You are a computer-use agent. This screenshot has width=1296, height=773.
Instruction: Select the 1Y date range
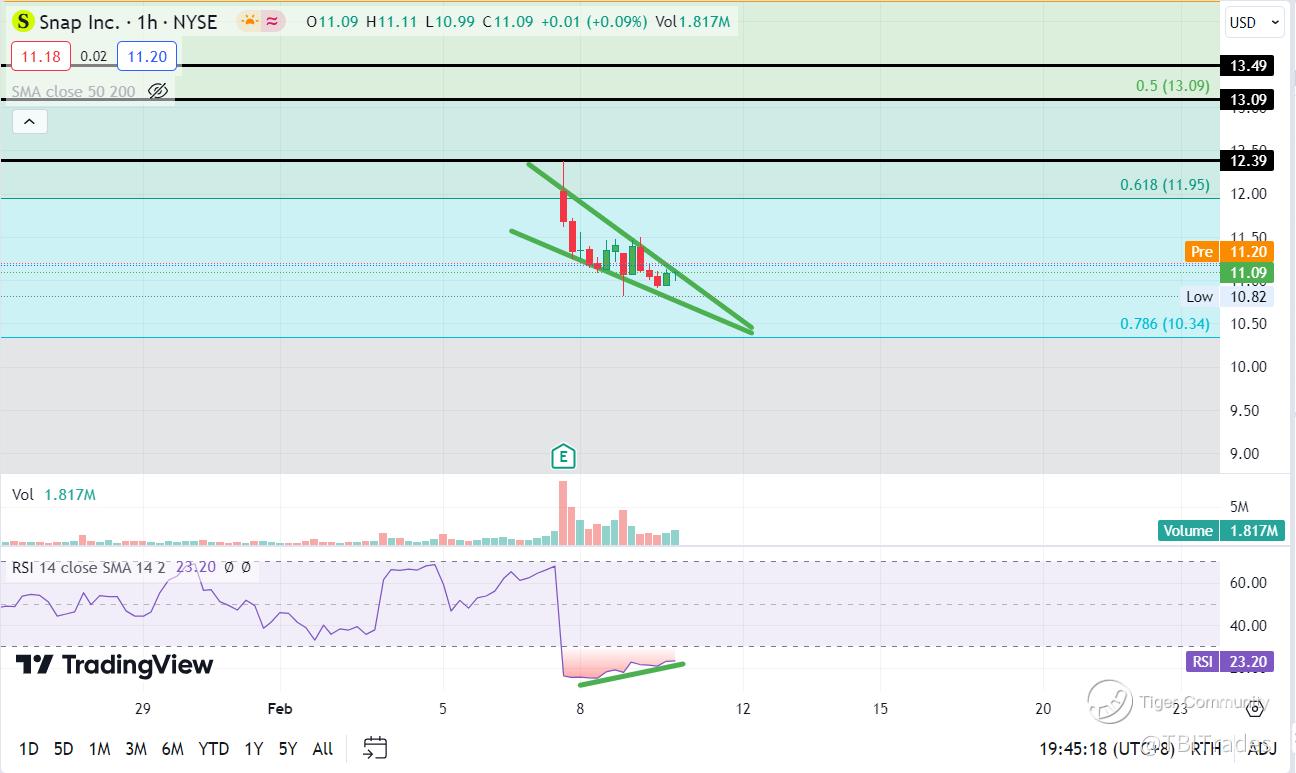255,748
